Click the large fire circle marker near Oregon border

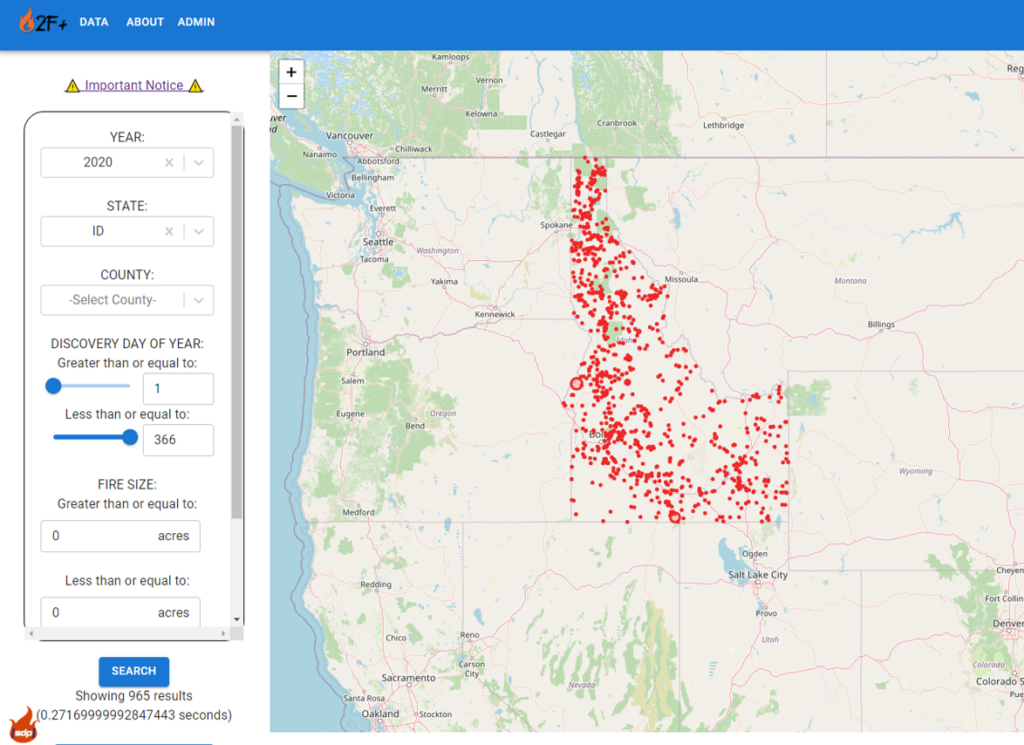coord(576,384)
